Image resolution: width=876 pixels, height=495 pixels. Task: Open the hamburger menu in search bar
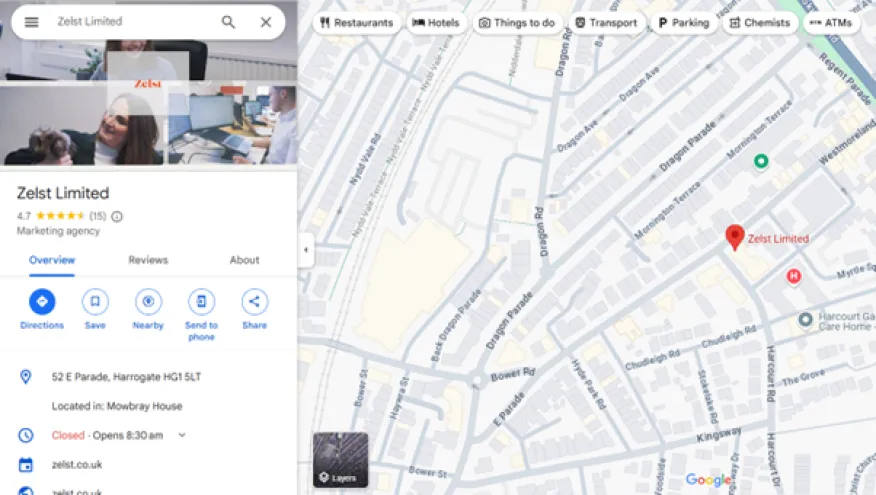[x=32, y=22]
